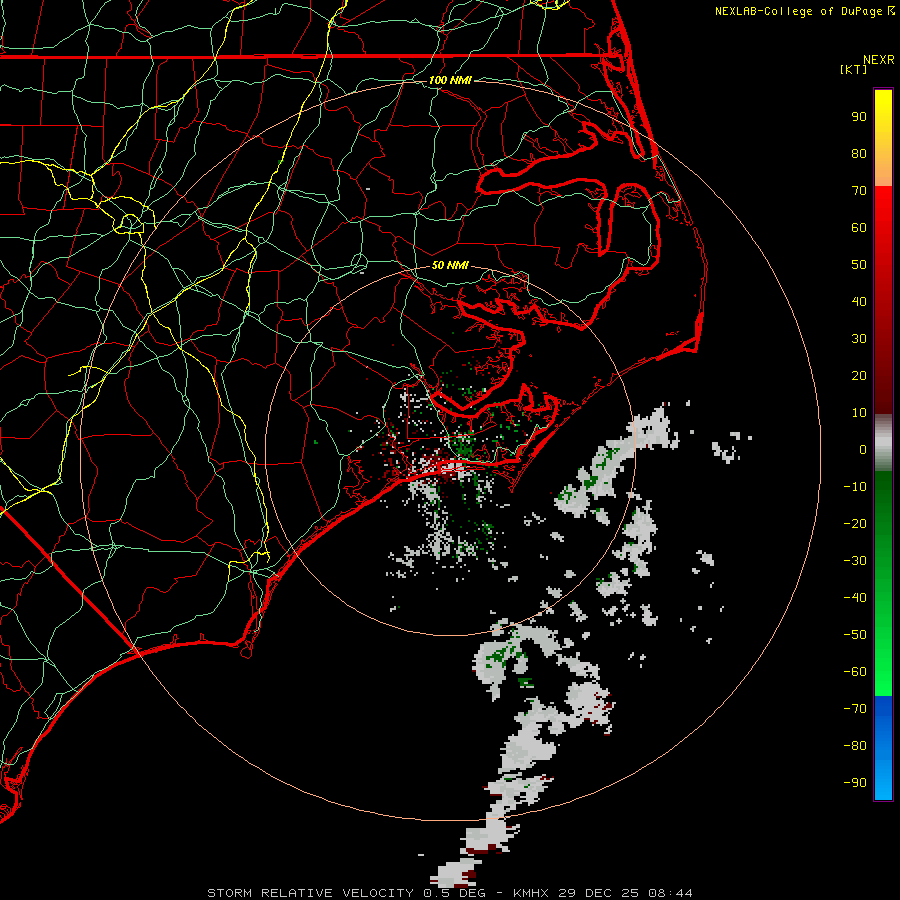Click the -70 value on the velocity scale
The height and width of the screenshot is (900, 900).
pos(855,709)
